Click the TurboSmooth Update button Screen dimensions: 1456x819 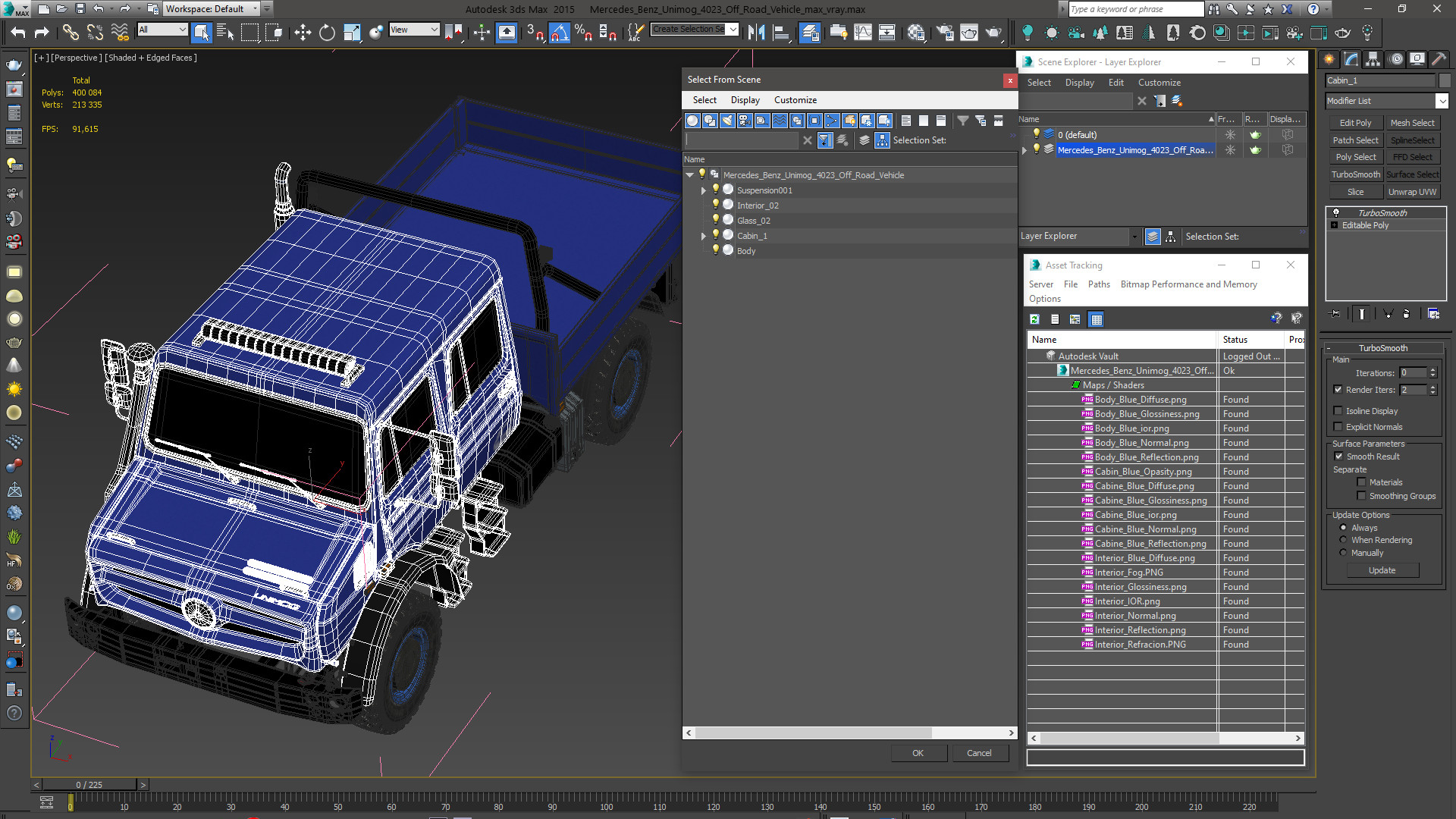1382,570
